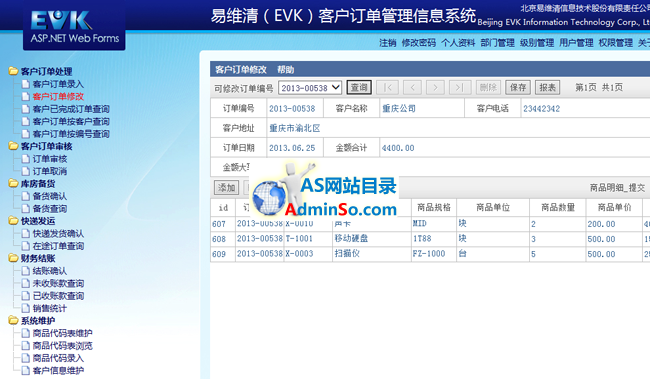Screen dimensions: 650x379
Task: Open 客户订单按编号查询
Action: click(x=71, y=134)
